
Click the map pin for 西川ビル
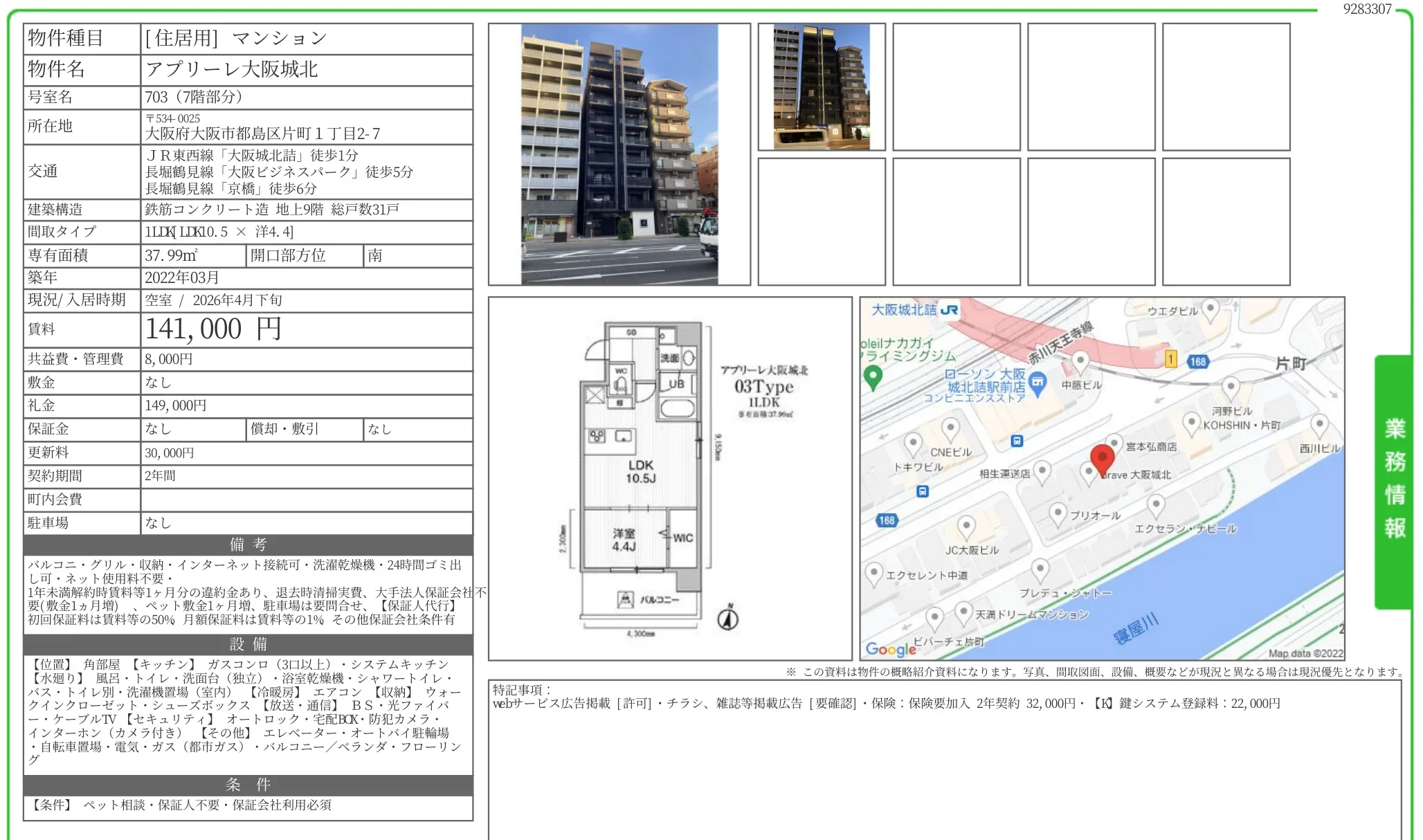[x=1319, y=424]
